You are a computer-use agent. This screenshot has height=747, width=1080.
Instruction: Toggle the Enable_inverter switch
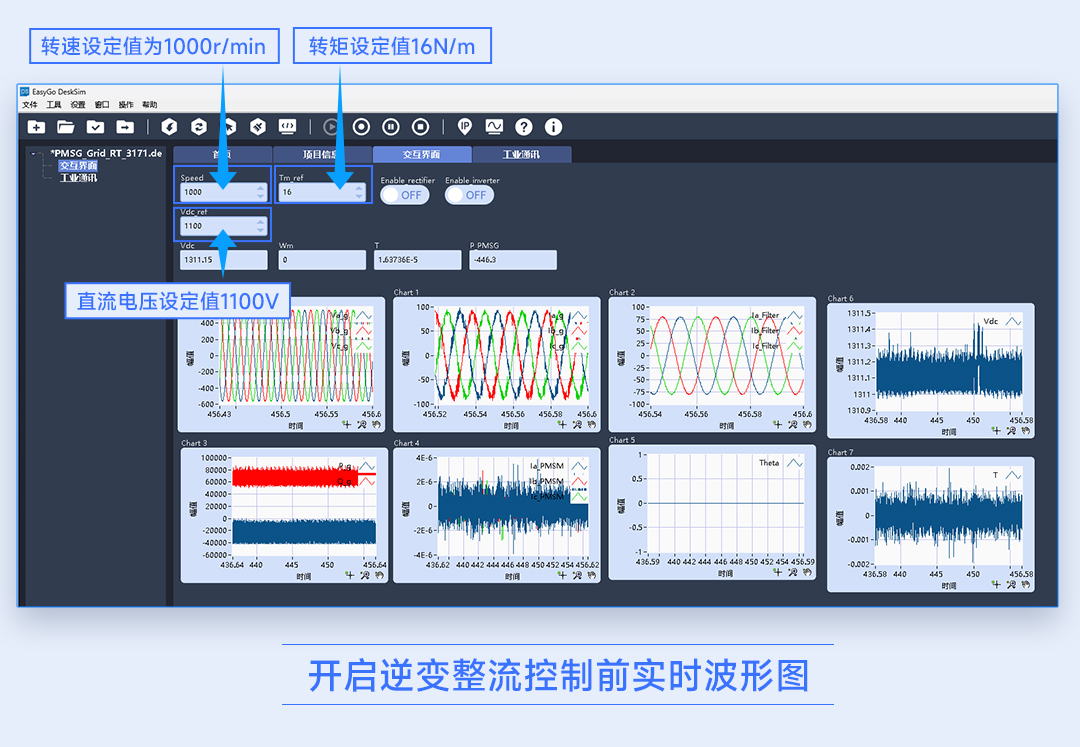click(469, 195)
